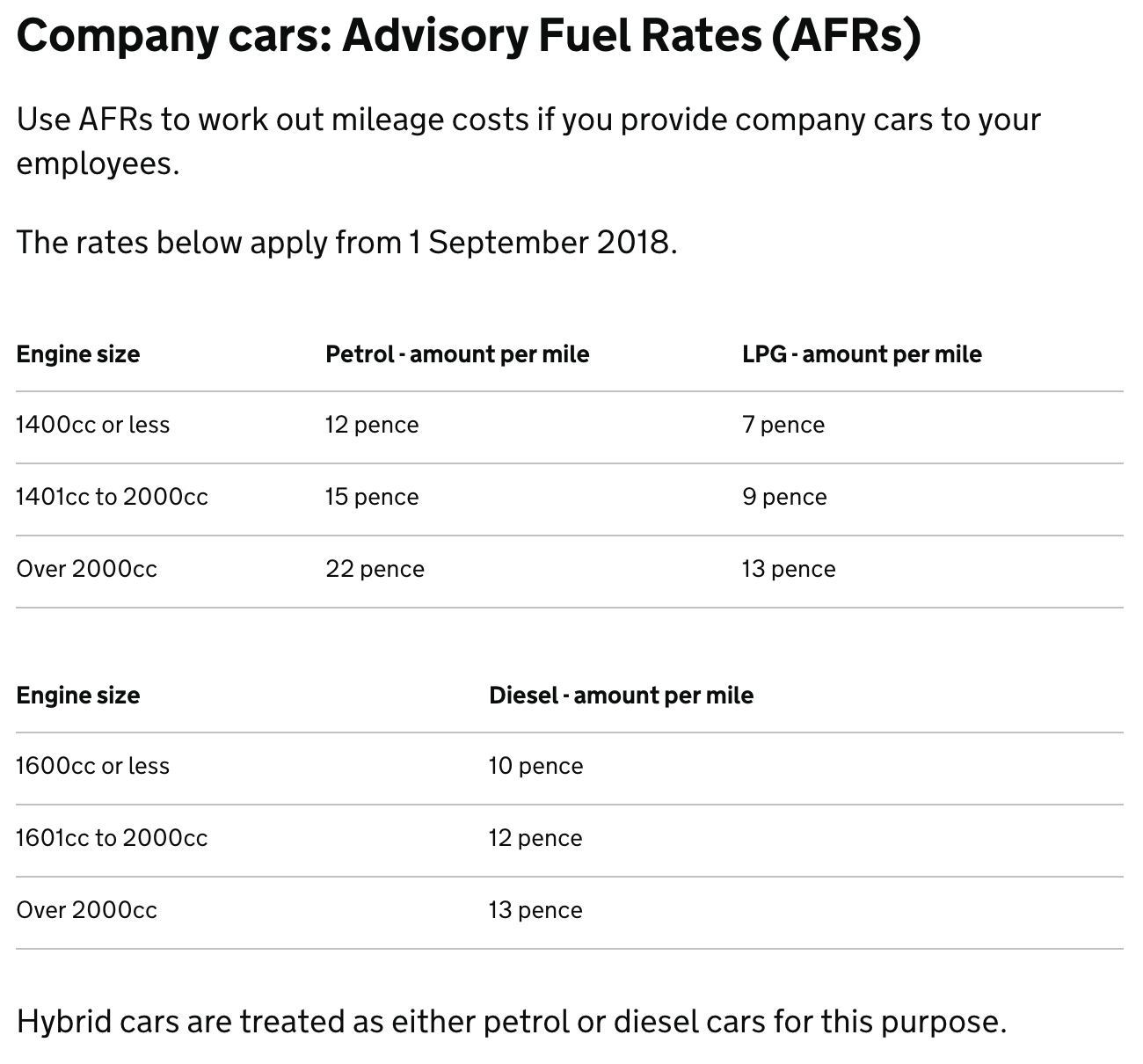Image resolution: width=1143 pixels, height=1064 pixels.
Task: Select the 1601cc to 2000cc row label
Action: coord(112,838)
